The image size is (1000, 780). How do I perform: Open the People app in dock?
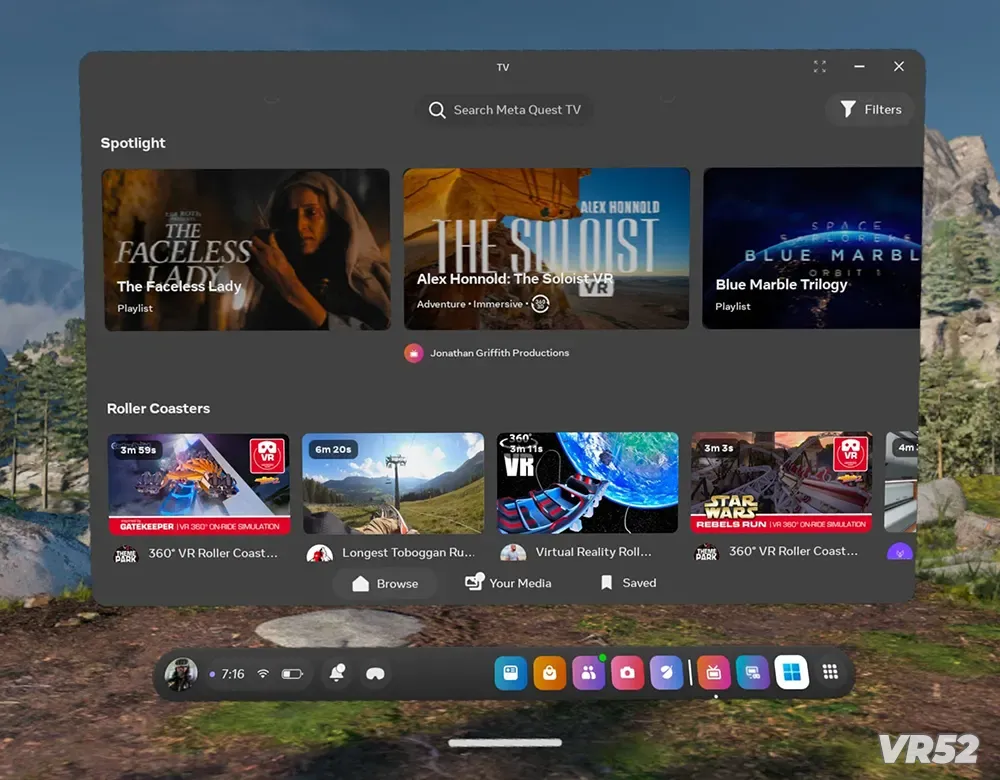click(589, 673)
